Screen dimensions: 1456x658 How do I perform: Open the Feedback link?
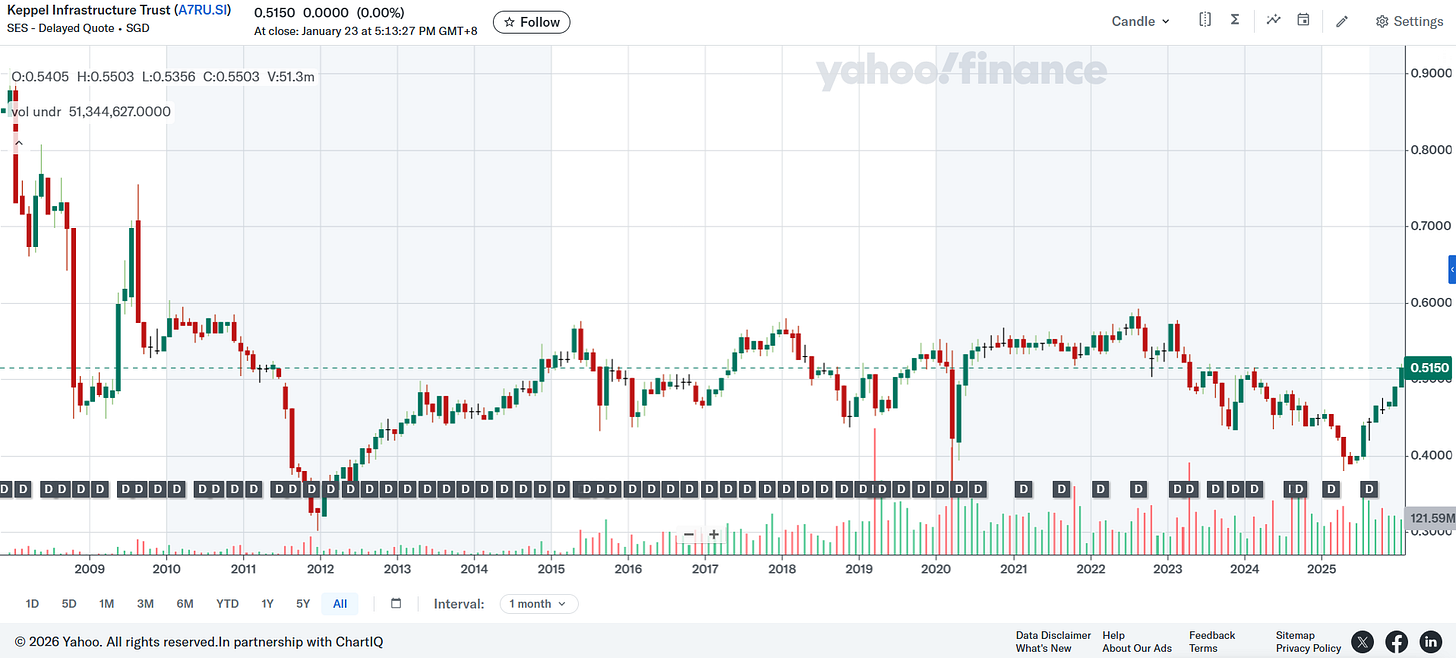(x=1212, y=635)
